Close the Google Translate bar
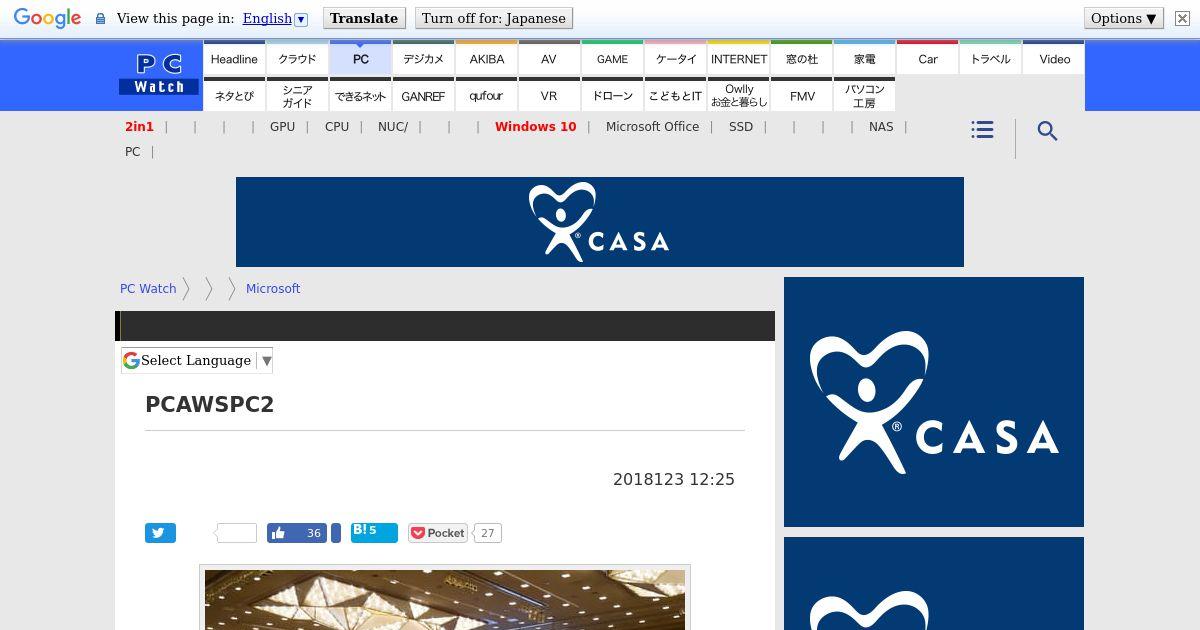Screen dimensions: 1200x630 [x=1182, y=18]
